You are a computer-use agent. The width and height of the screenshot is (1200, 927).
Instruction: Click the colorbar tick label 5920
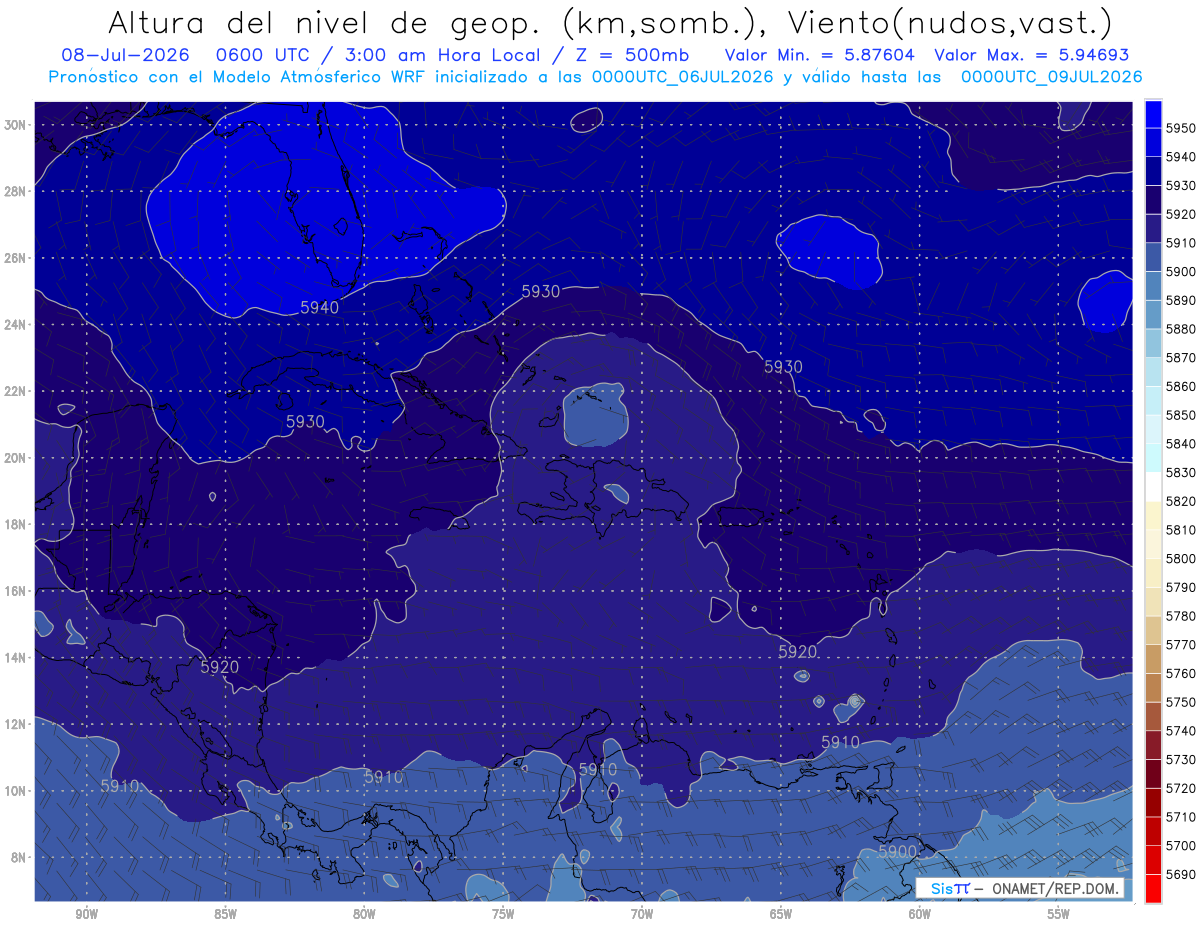pos(1182,214)
